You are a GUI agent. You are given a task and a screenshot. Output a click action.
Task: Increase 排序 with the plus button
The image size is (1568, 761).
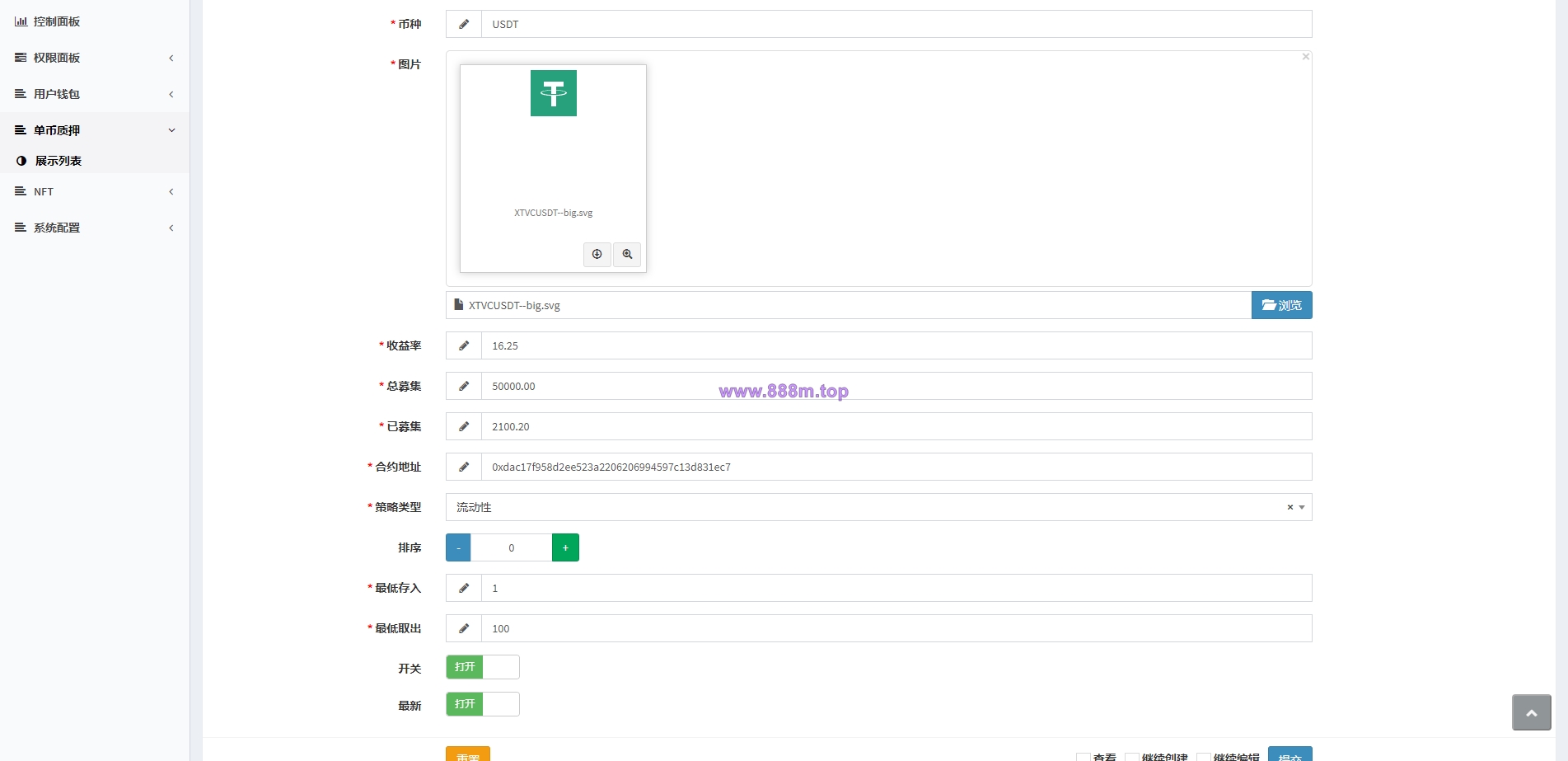(565, 547)
